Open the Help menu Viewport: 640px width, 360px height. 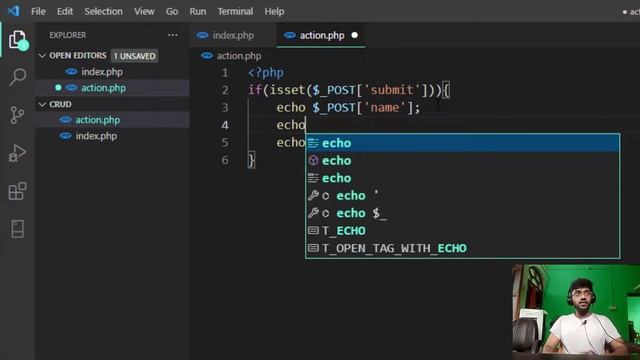tap(274, 11)
